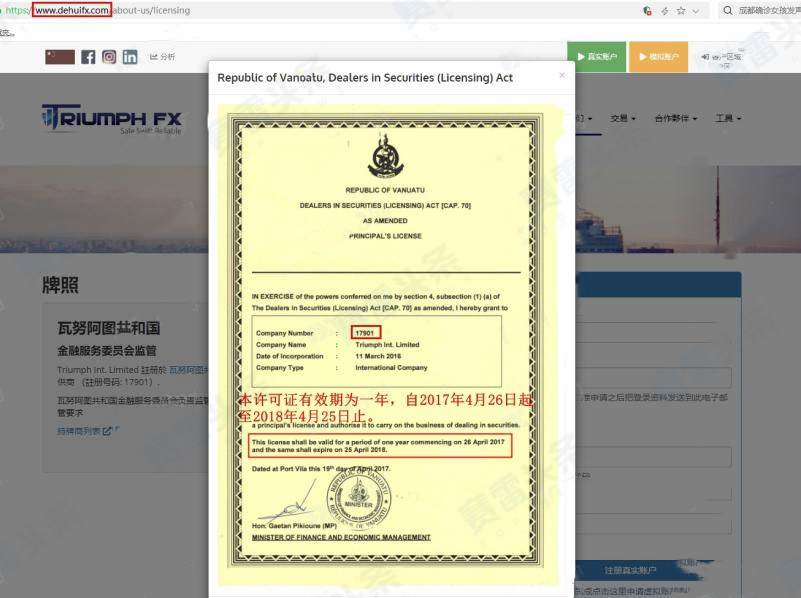Viewport: 801px width, 598px height.
Task: Click the 金融服务委员会监管 subheading
Action: click(x=107, y=351)
